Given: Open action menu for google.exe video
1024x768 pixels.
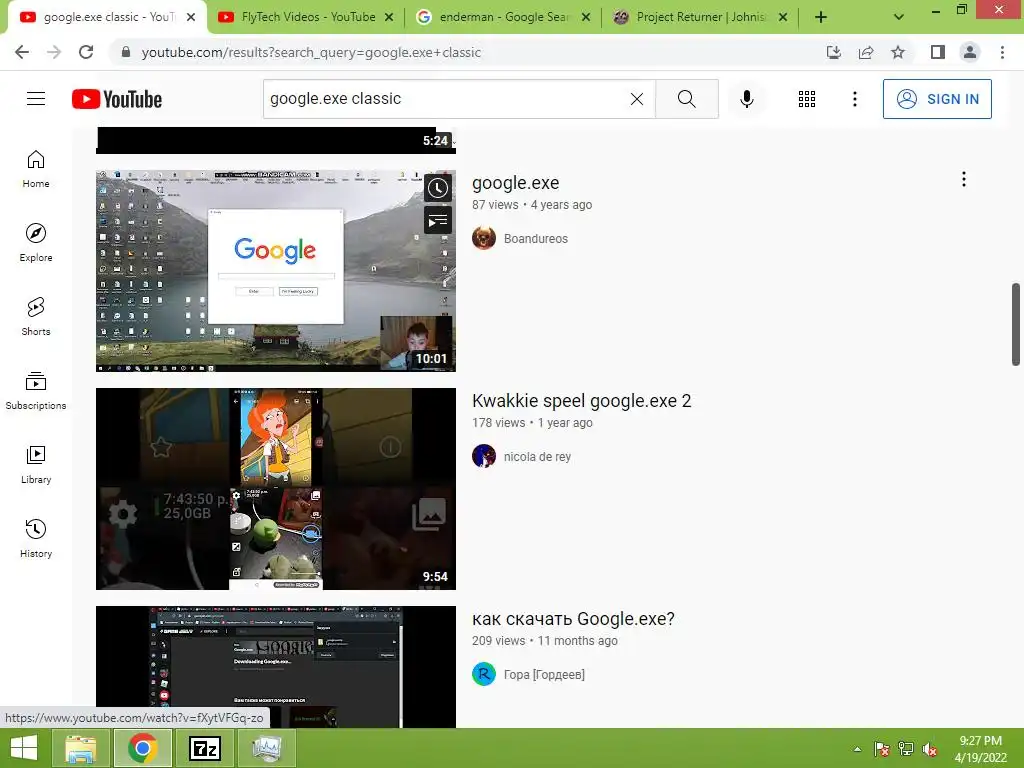Looking at the screenshot, I should tap(963, 179).
